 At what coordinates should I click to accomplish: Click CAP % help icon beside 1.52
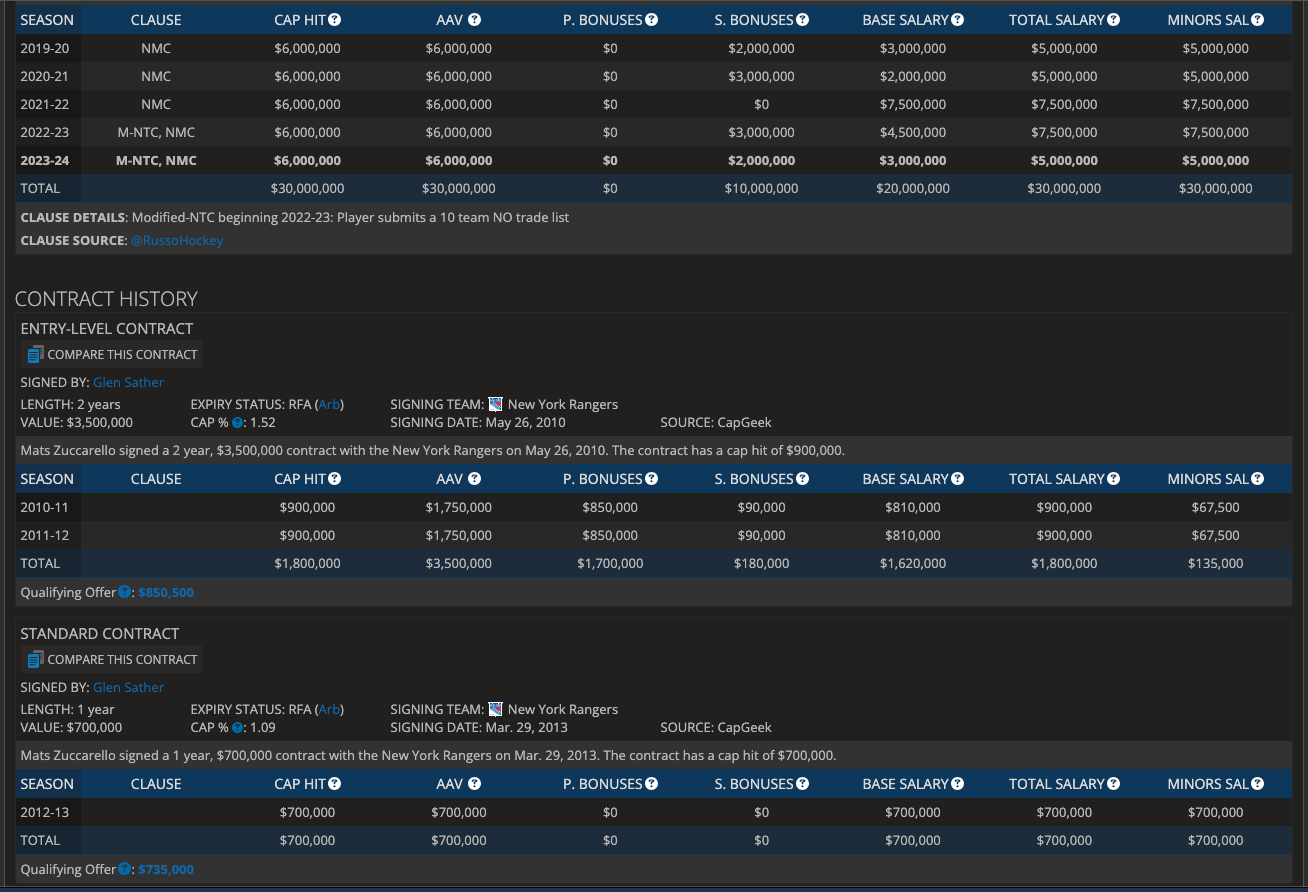237,423
